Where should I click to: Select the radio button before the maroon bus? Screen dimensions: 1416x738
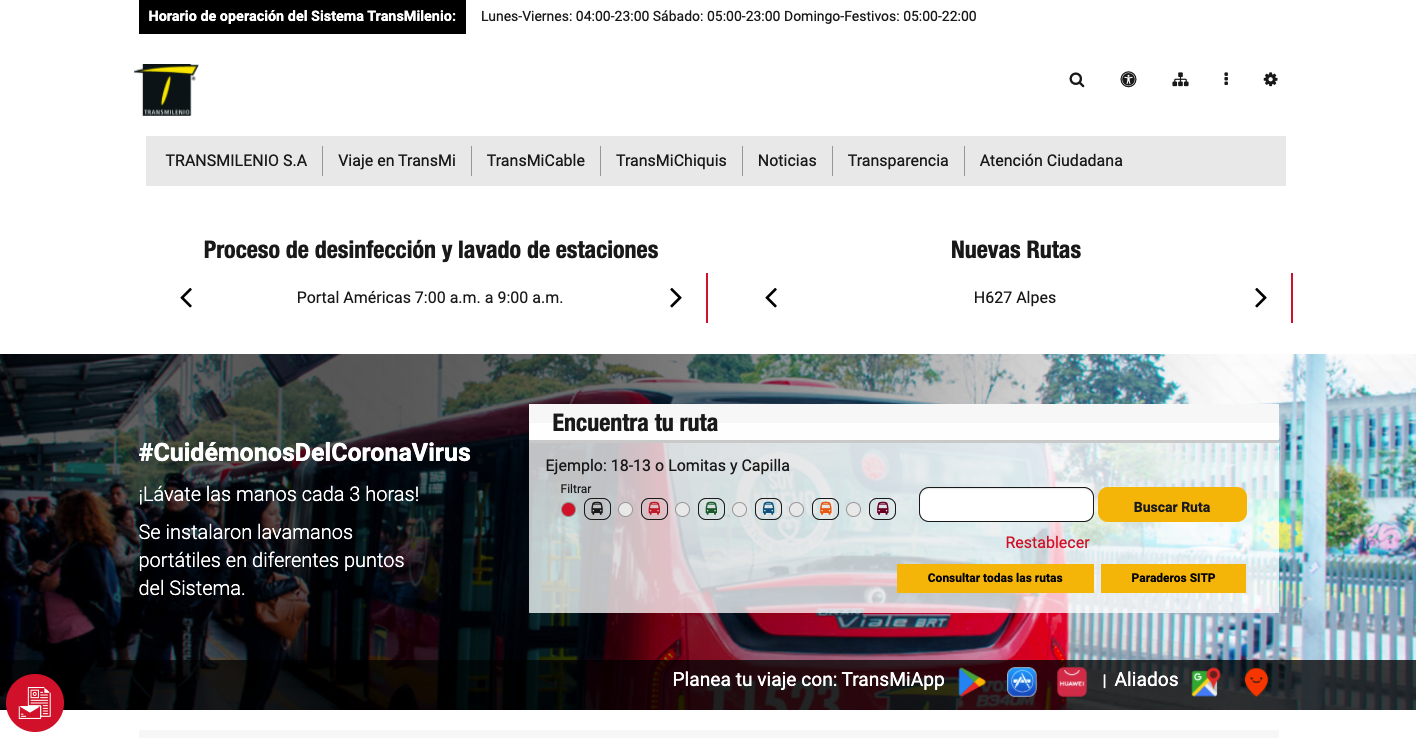point(854,510)
